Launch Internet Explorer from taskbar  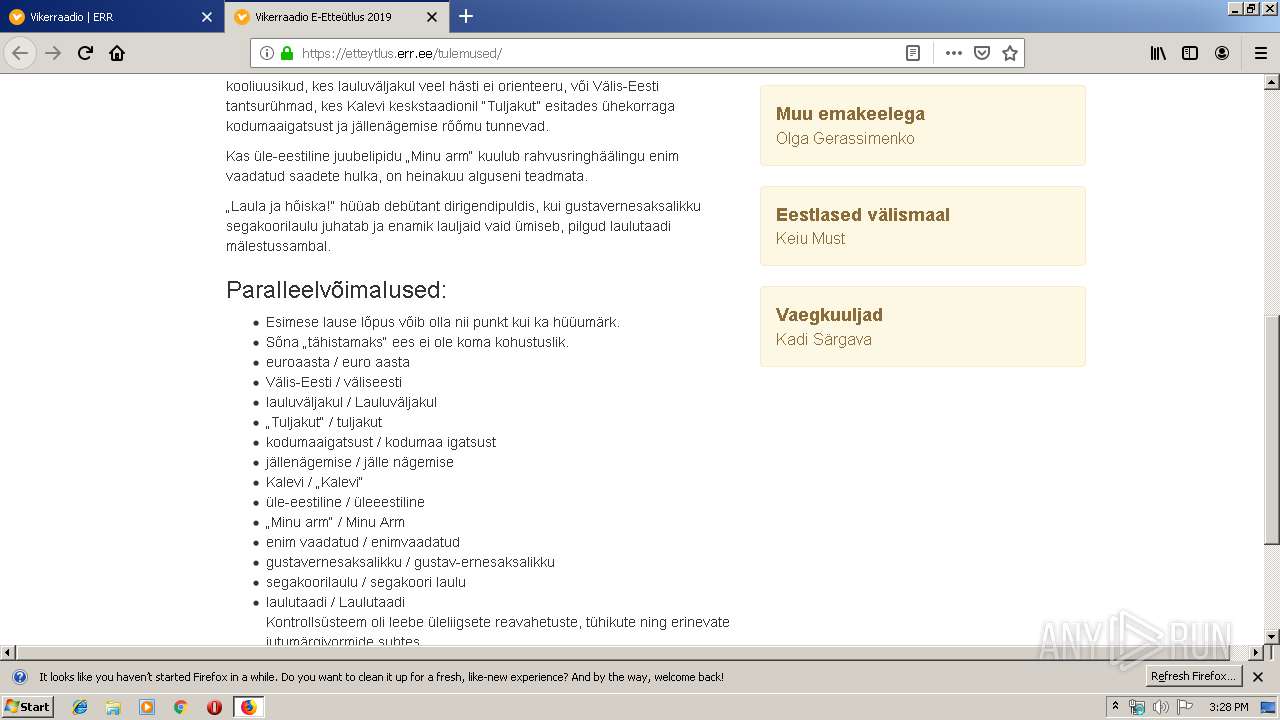pos(80,707)
